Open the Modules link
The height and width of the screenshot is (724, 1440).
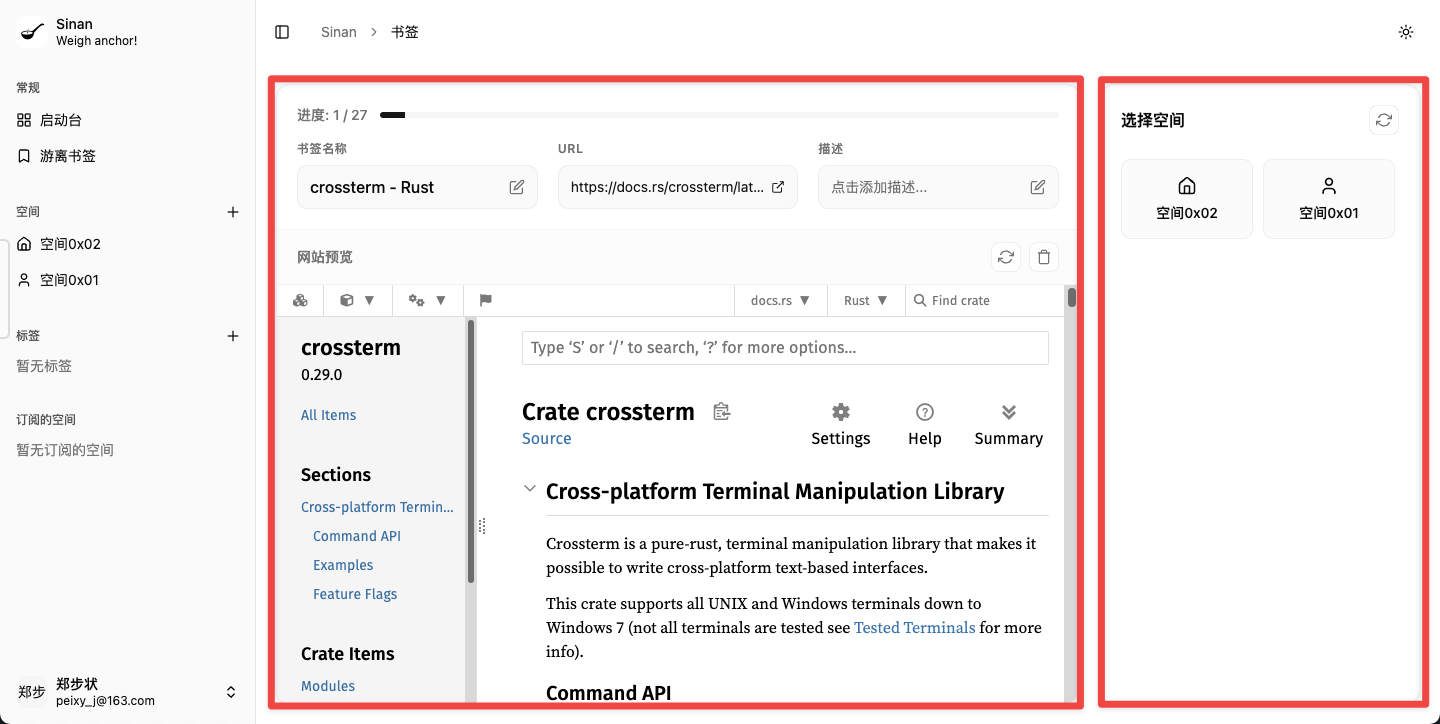coord(328,686)
